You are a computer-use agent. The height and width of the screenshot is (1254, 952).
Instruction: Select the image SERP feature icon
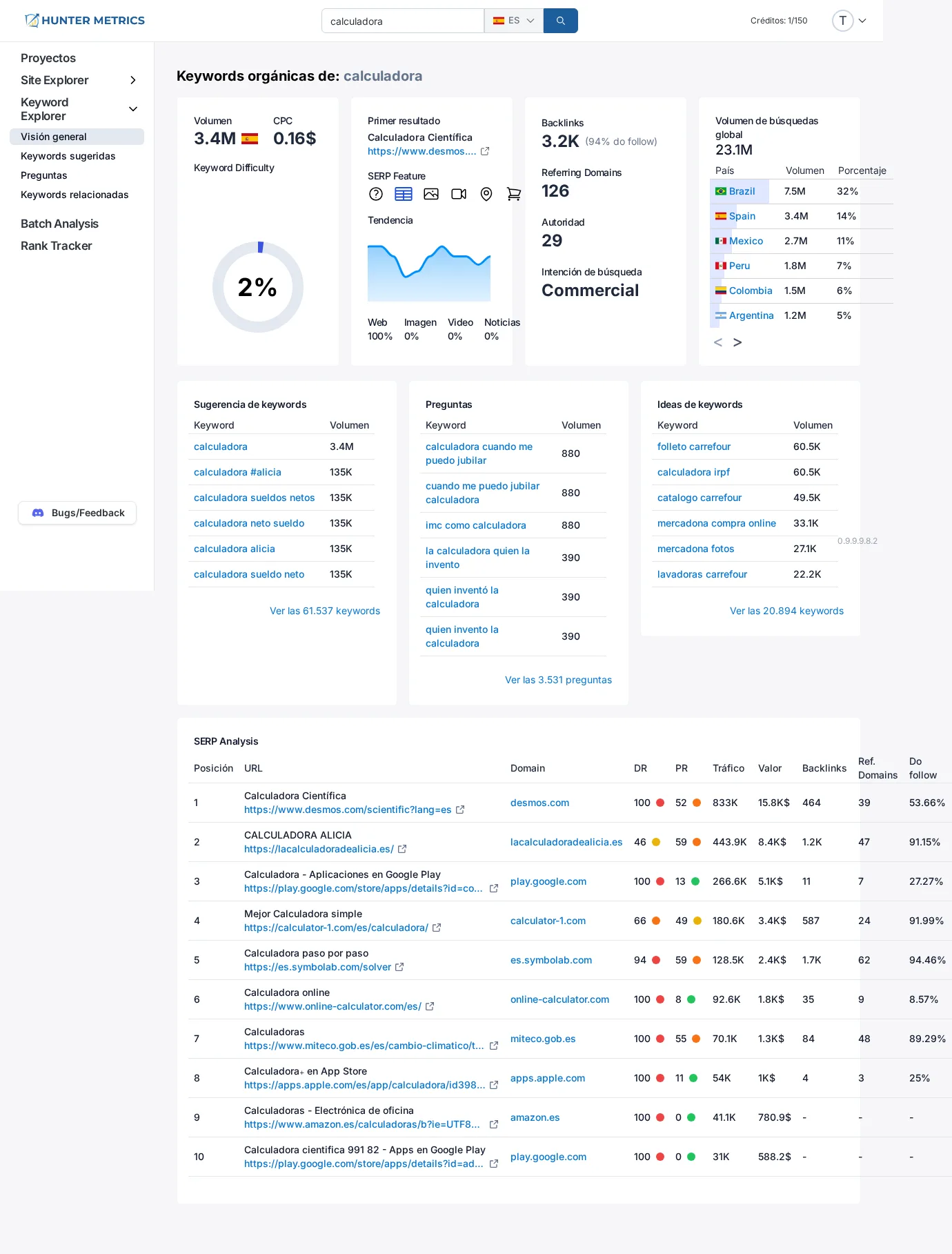click(431, 194)
